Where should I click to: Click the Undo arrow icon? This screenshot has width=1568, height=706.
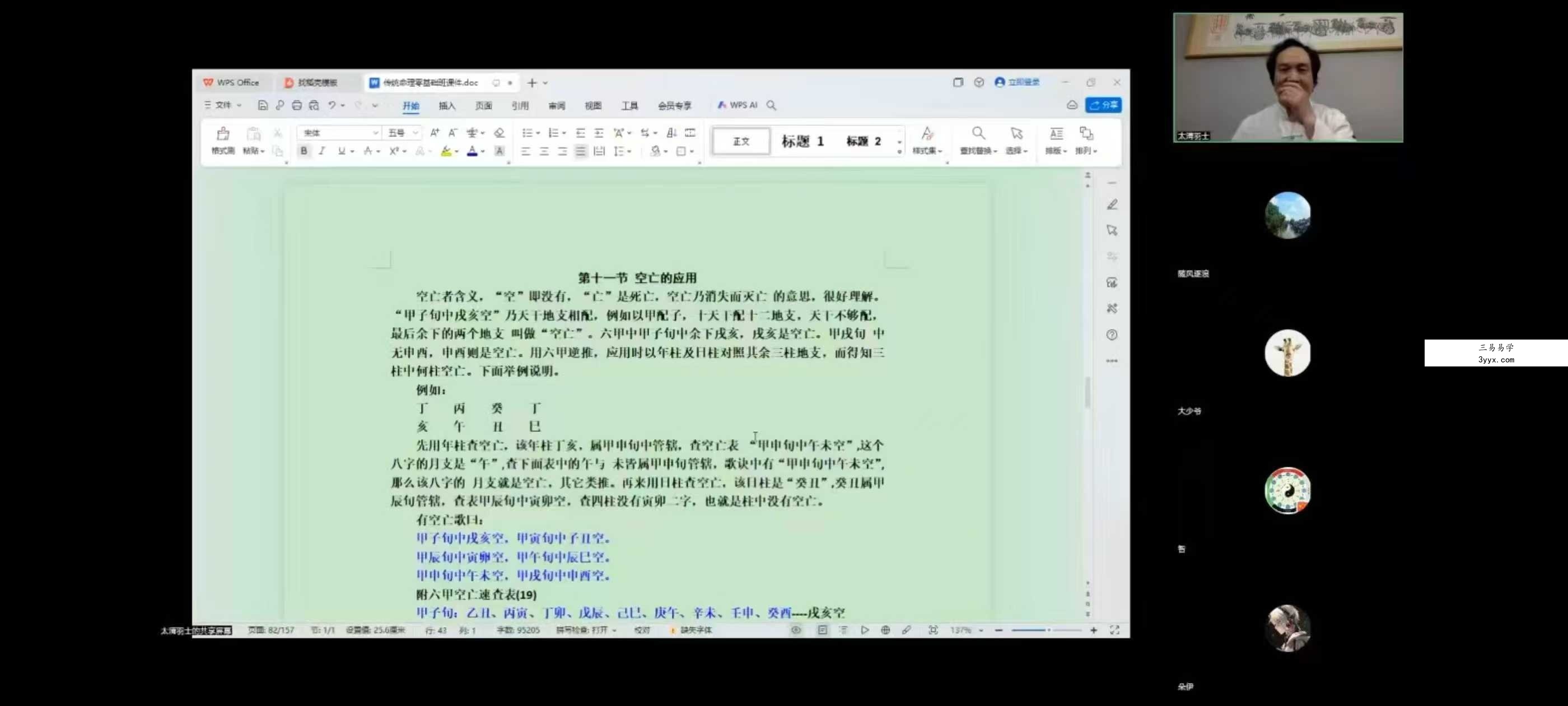332,105
